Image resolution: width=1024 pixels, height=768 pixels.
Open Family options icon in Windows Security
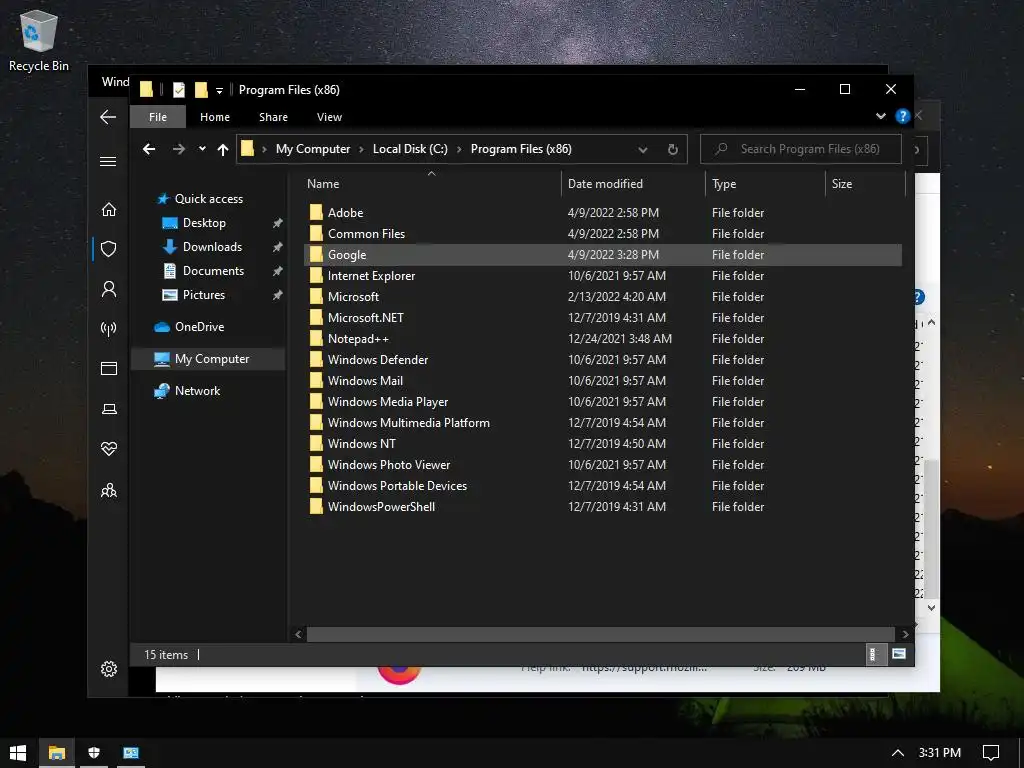108,490
